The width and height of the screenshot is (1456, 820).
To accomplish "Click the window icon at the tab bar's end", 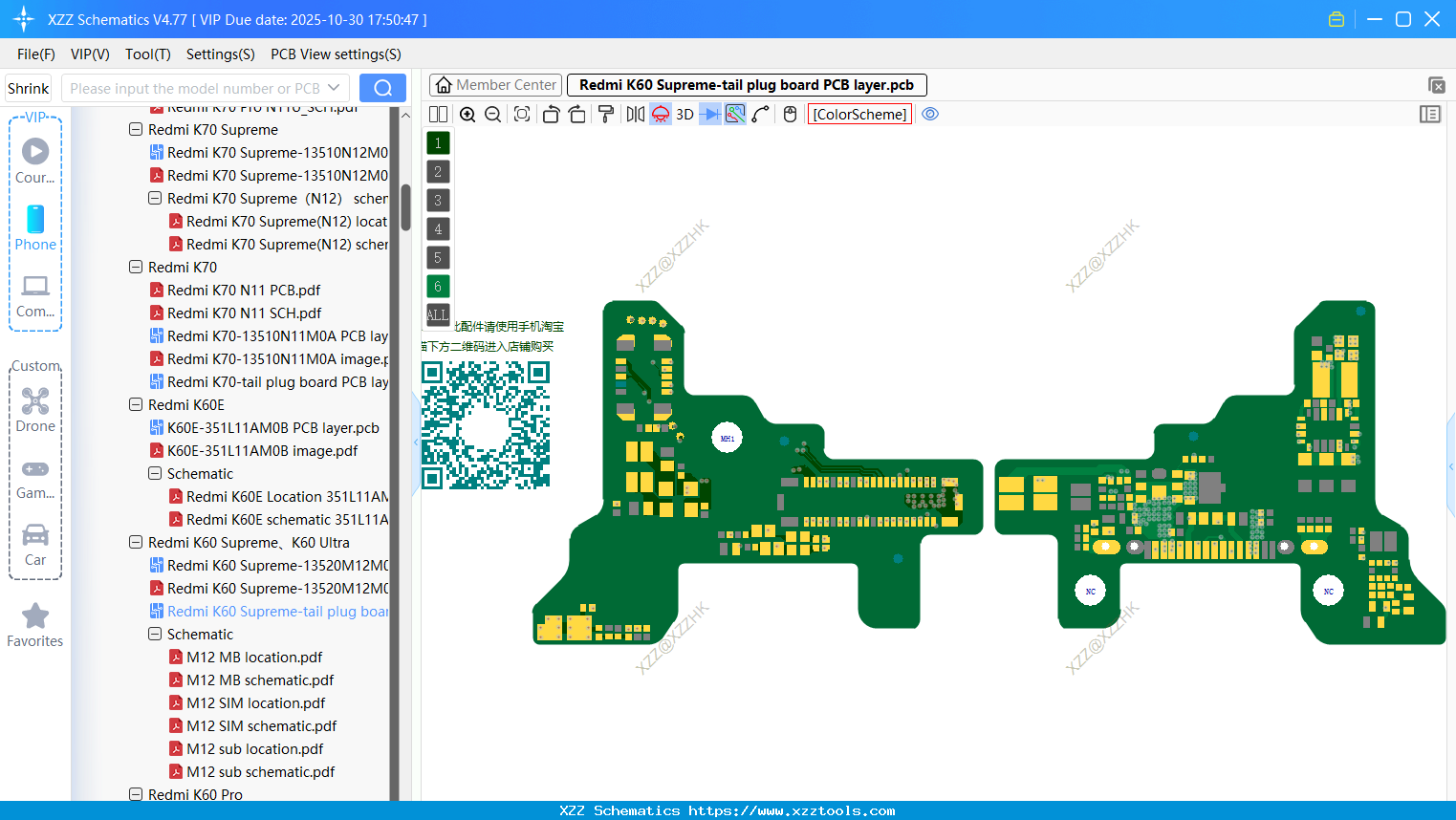I will (x=1436, y=85).
